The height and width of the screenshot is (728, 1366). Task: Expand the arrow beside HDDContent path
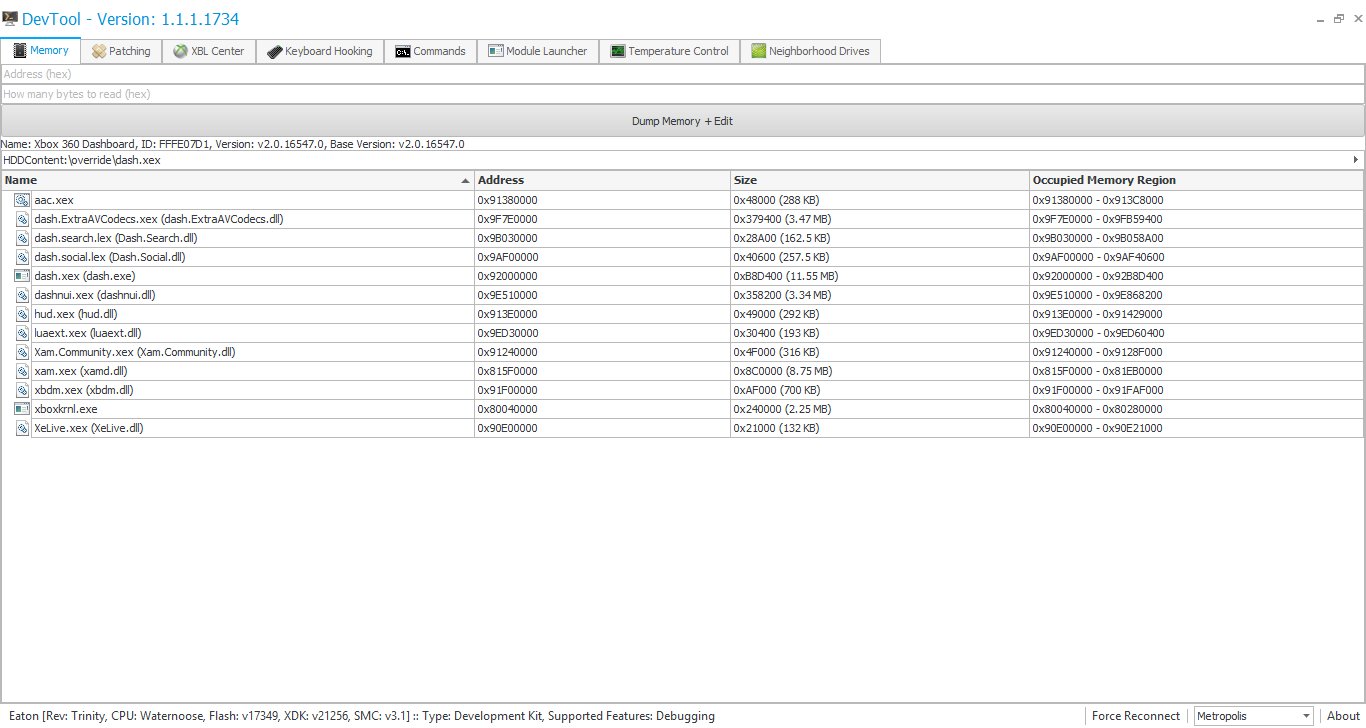tap(1356, 160)
